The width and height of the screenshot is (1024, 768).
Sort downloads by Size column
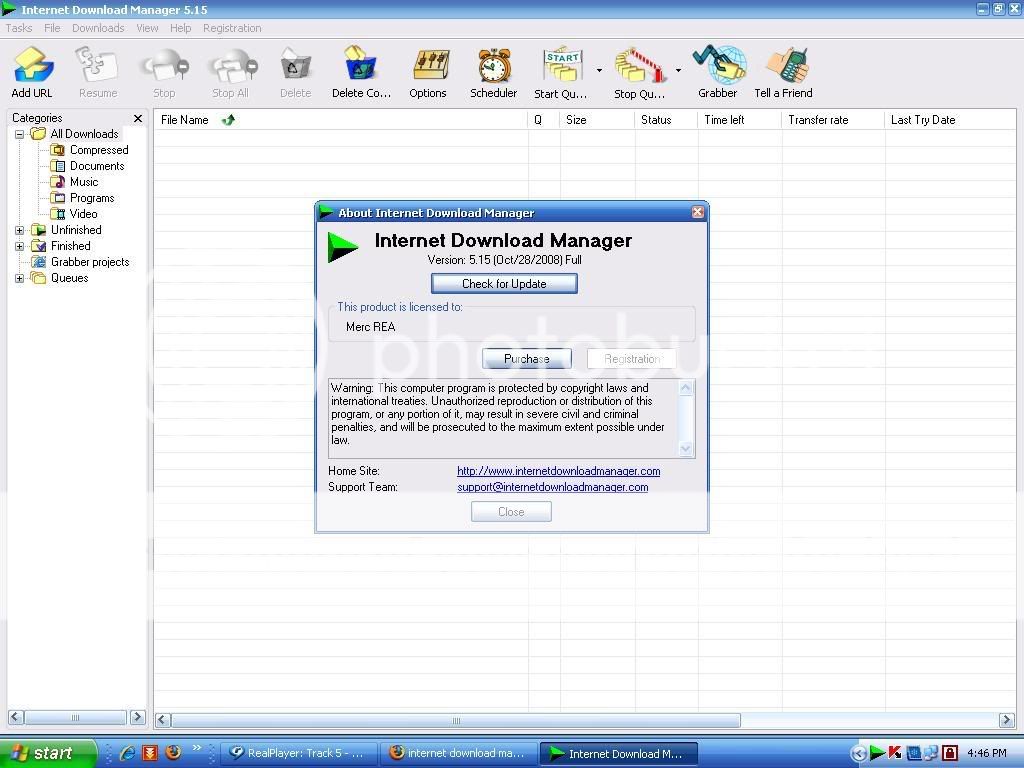597,120
